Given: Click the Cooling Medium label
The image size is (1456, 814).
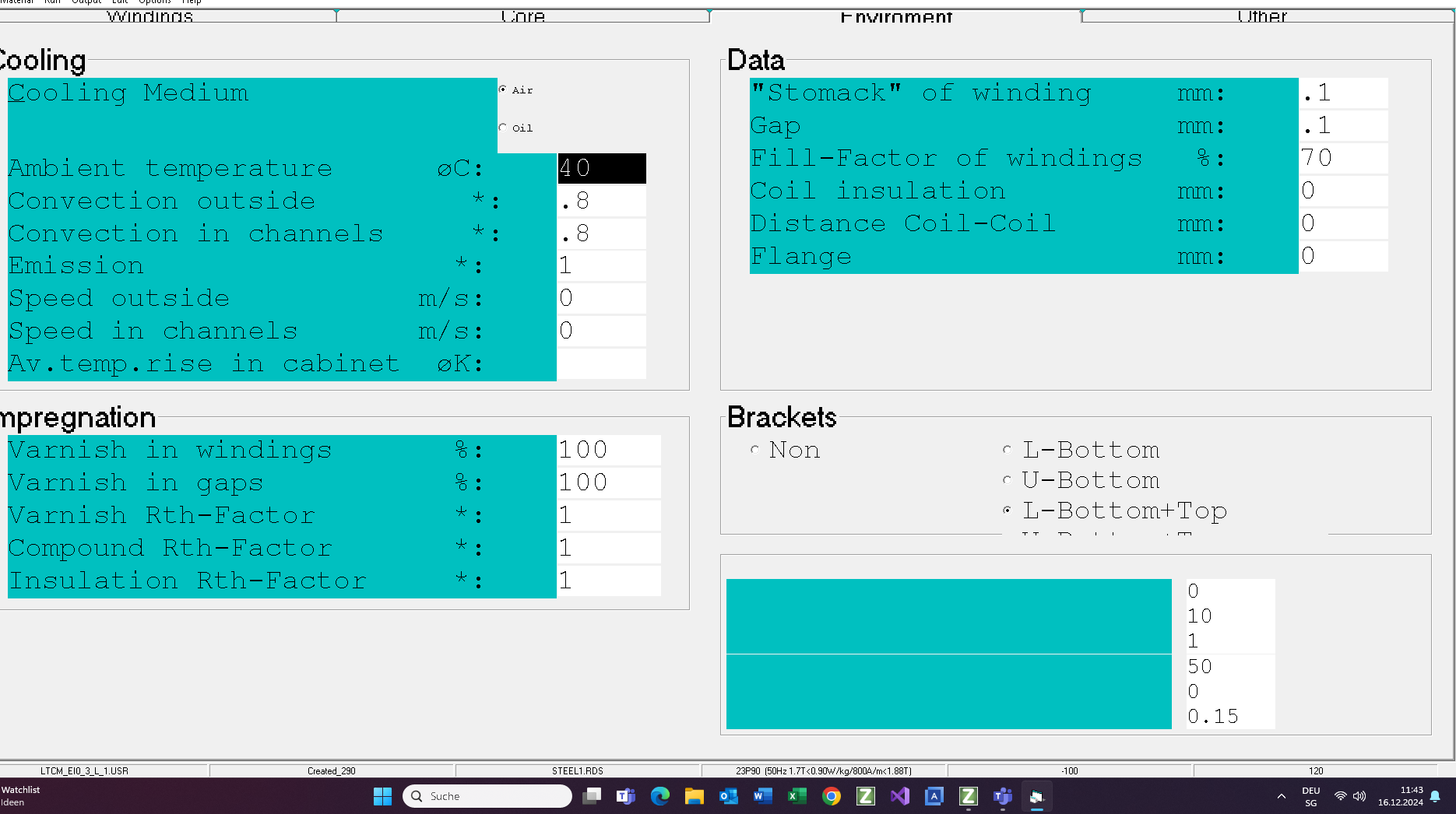Looking at the screenshot, I should pos(128,93).
